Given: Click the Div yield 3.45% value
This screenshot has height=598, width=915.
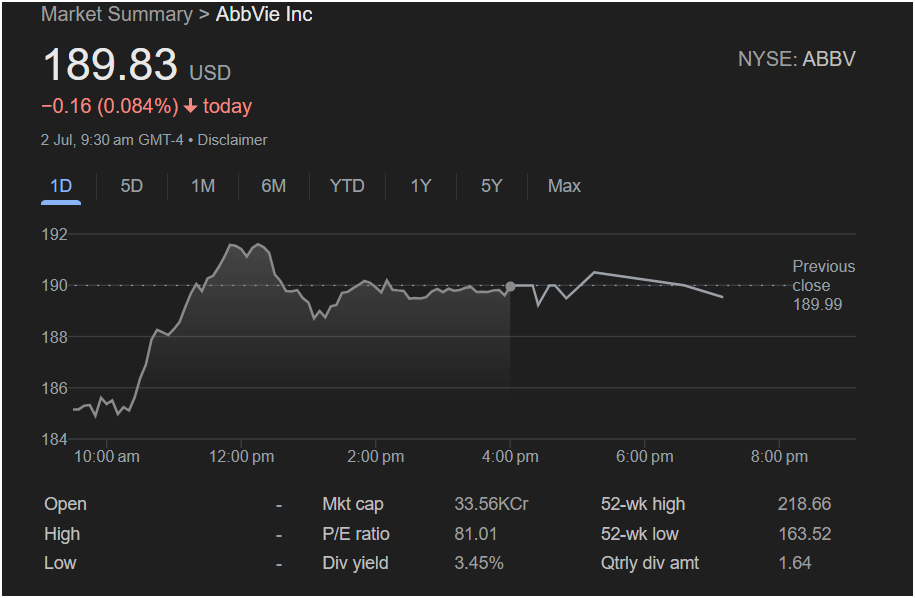Looking at the screenshot, I should point(479,563).
